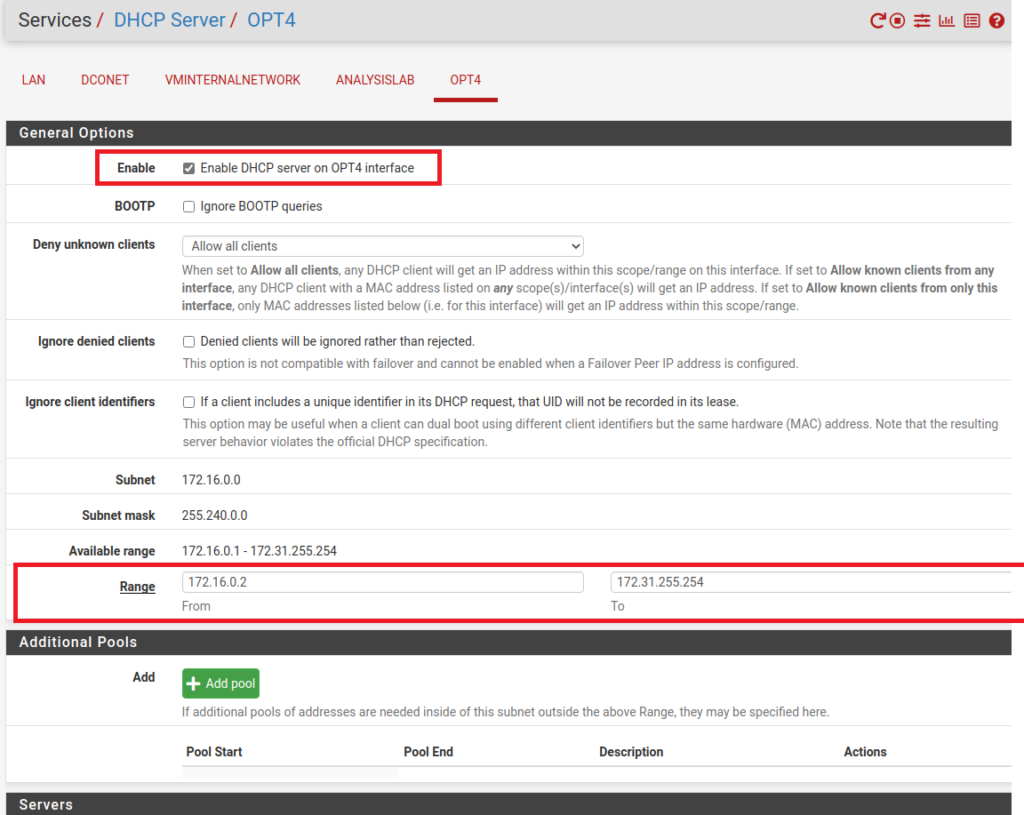Click the plus icon on Add pool
The width and height of the screenshot is (1024, 815).
click(194, 684)
